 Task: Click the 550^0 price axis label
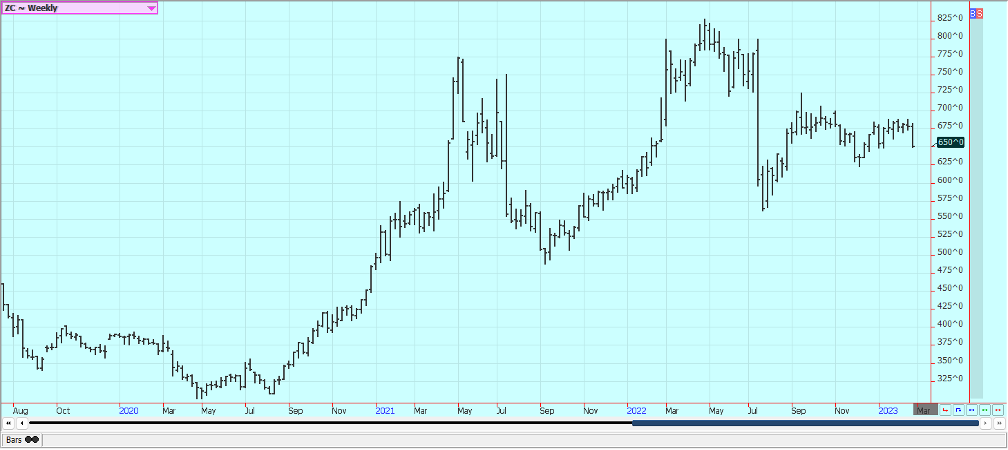tap(951, 216)
